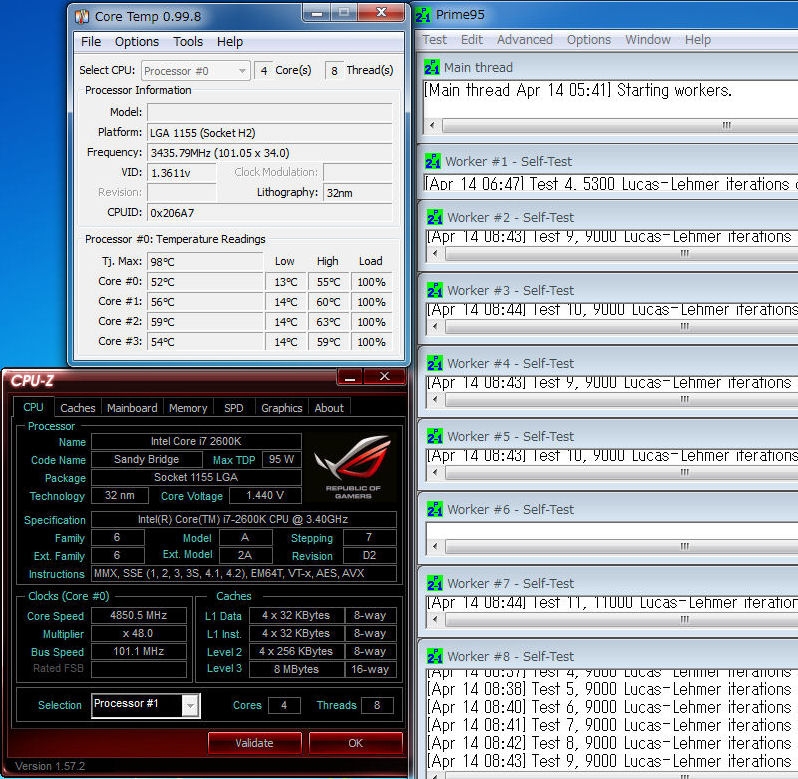Switch to the CPU tab in CPU-Z

[x=33, y=407]
